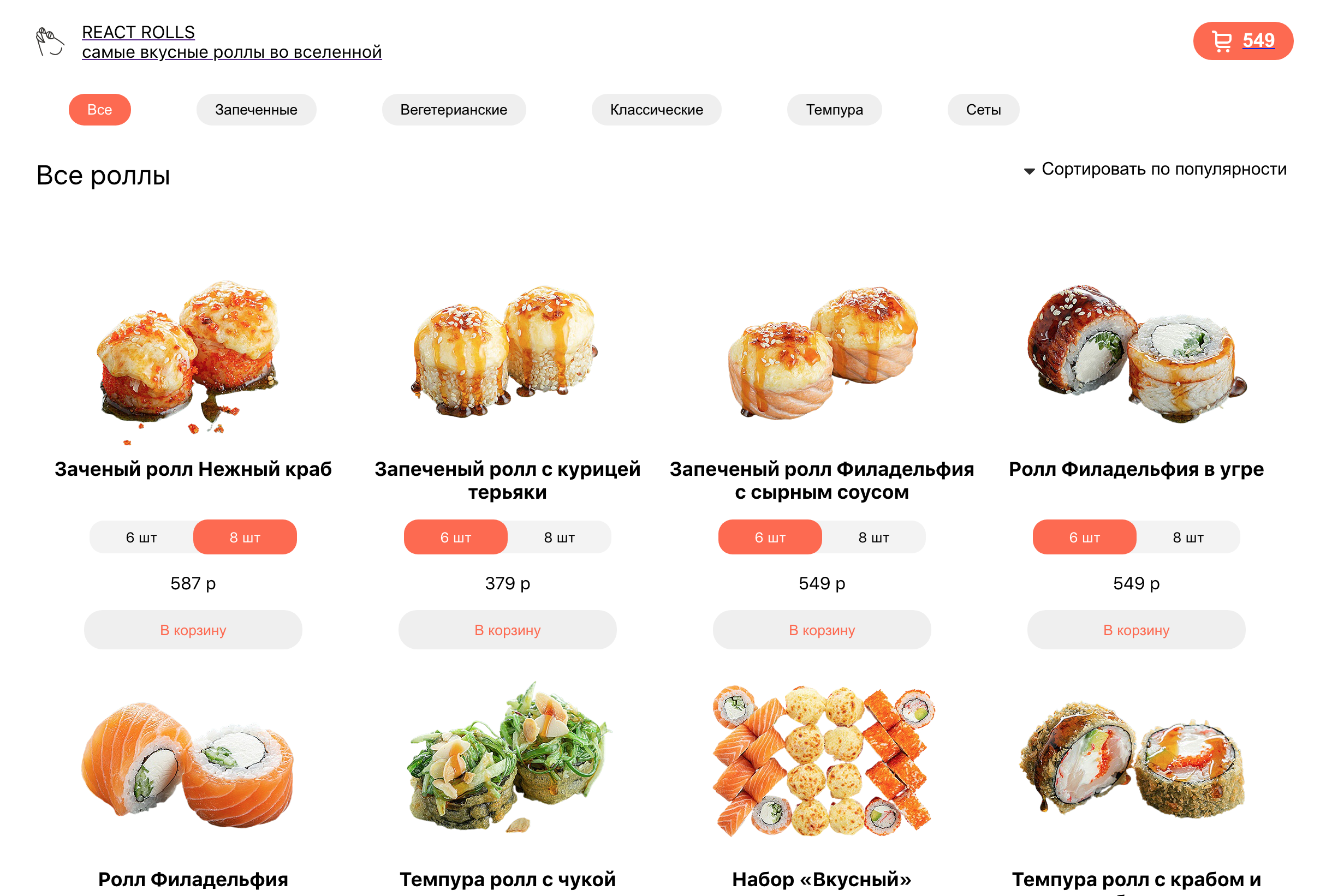Add Нежный краб roll to cart

pyautogui.click(x=193, y=630)
